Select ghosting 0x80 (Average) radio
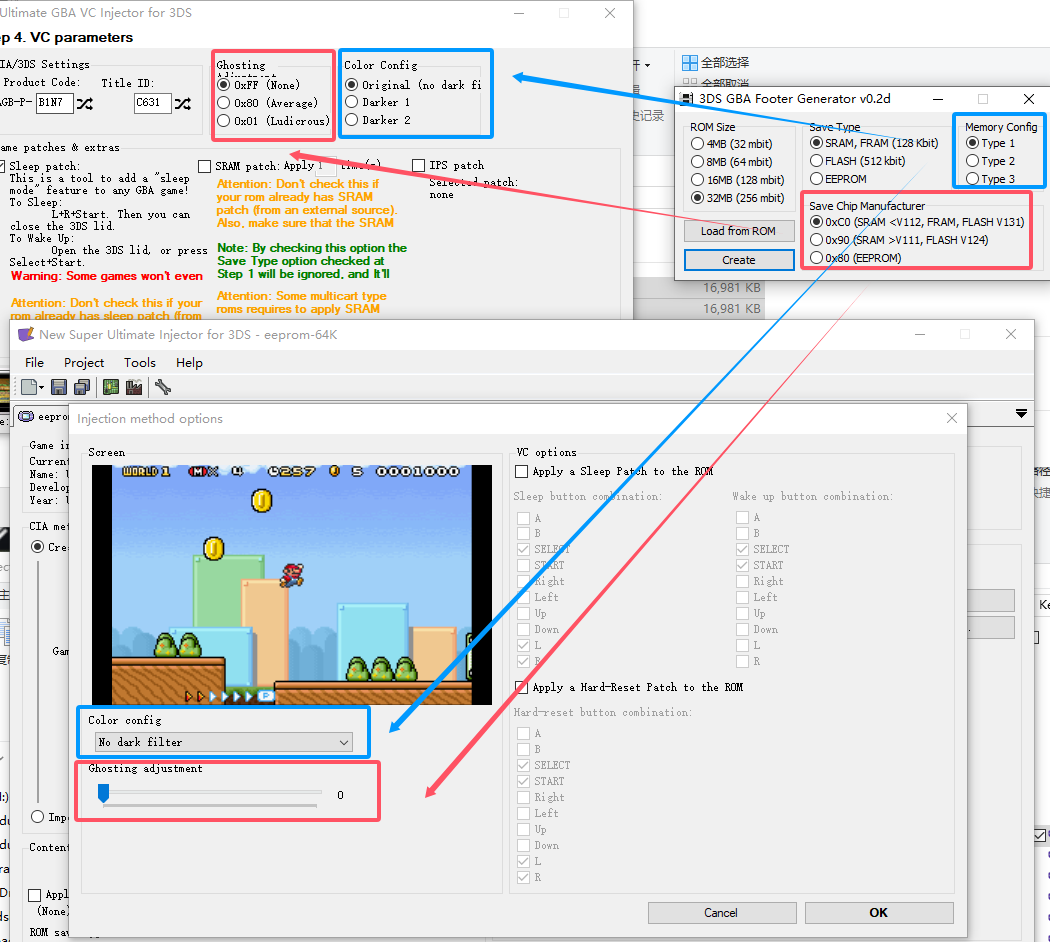Screen dimensions: 1050x942 coord(224,102)
